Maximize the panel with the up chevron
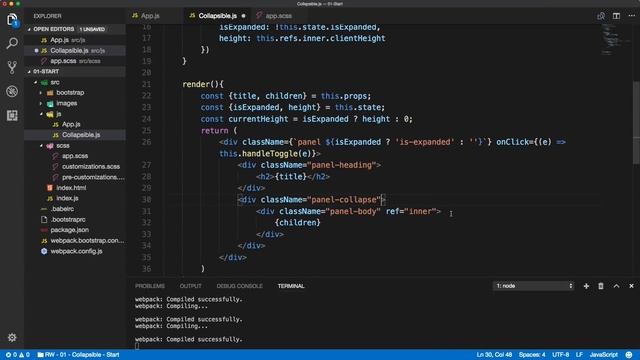640x360 pixels. pos(616,286)
